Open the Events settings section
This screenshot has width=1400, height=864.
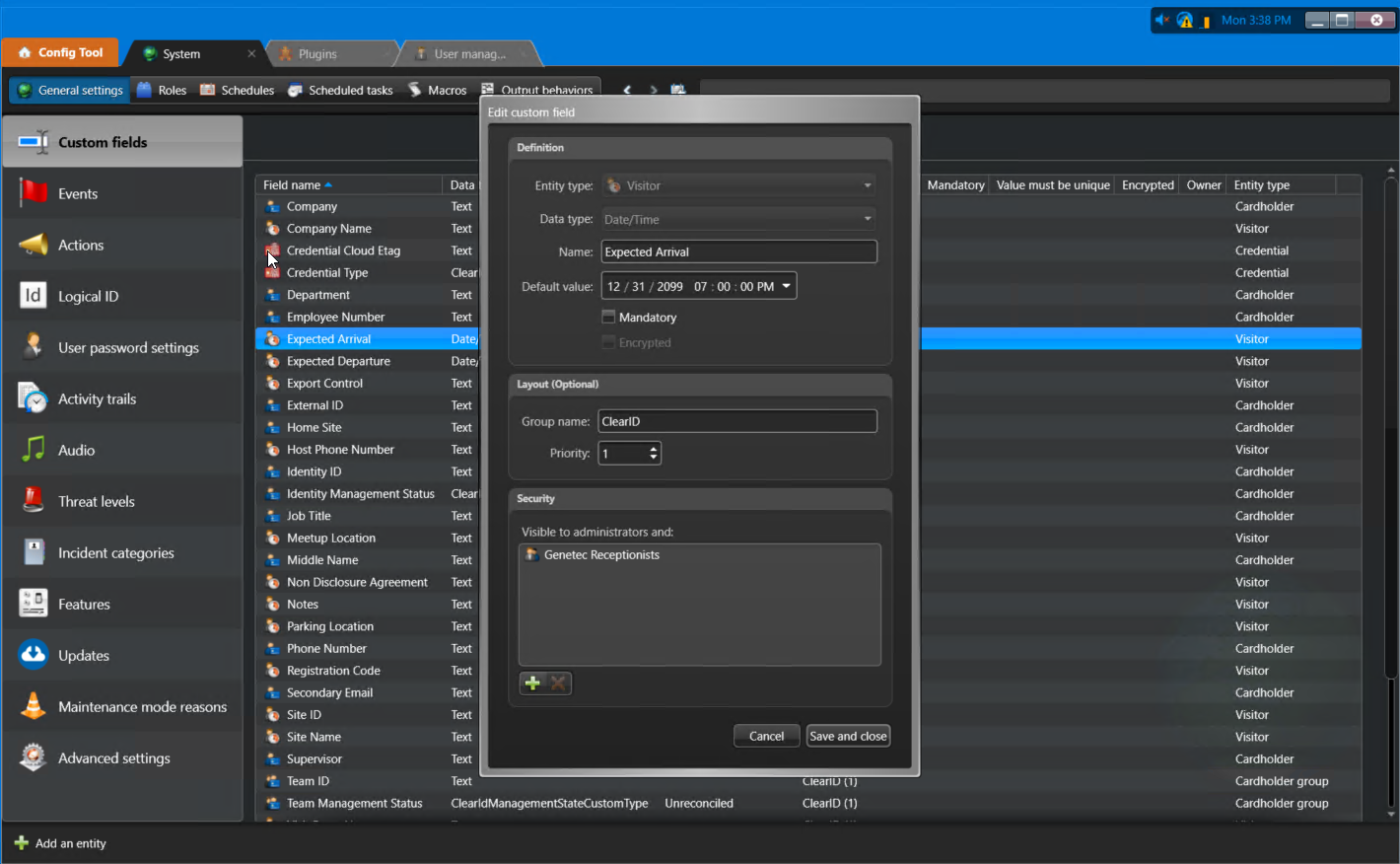tap(80, 193)
